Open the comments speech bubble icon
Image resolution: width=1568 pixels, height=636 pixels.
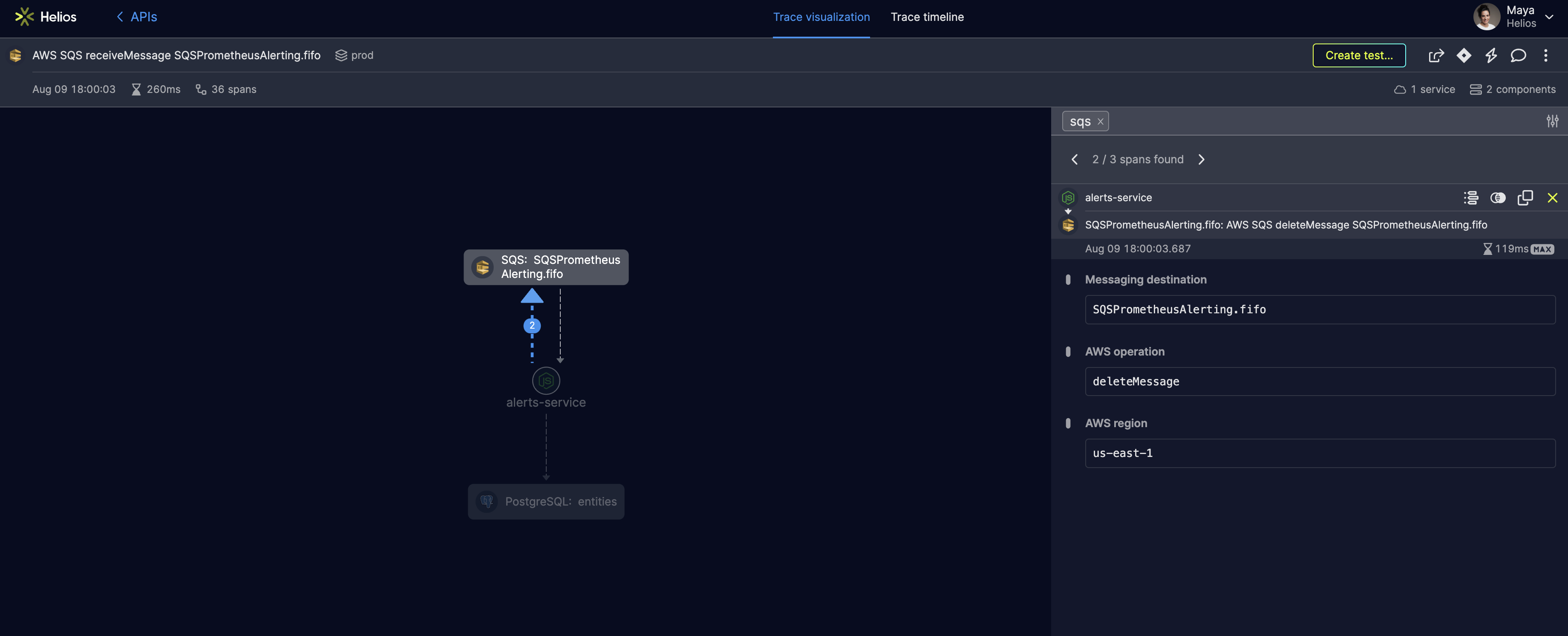(x=1518, y=55)
